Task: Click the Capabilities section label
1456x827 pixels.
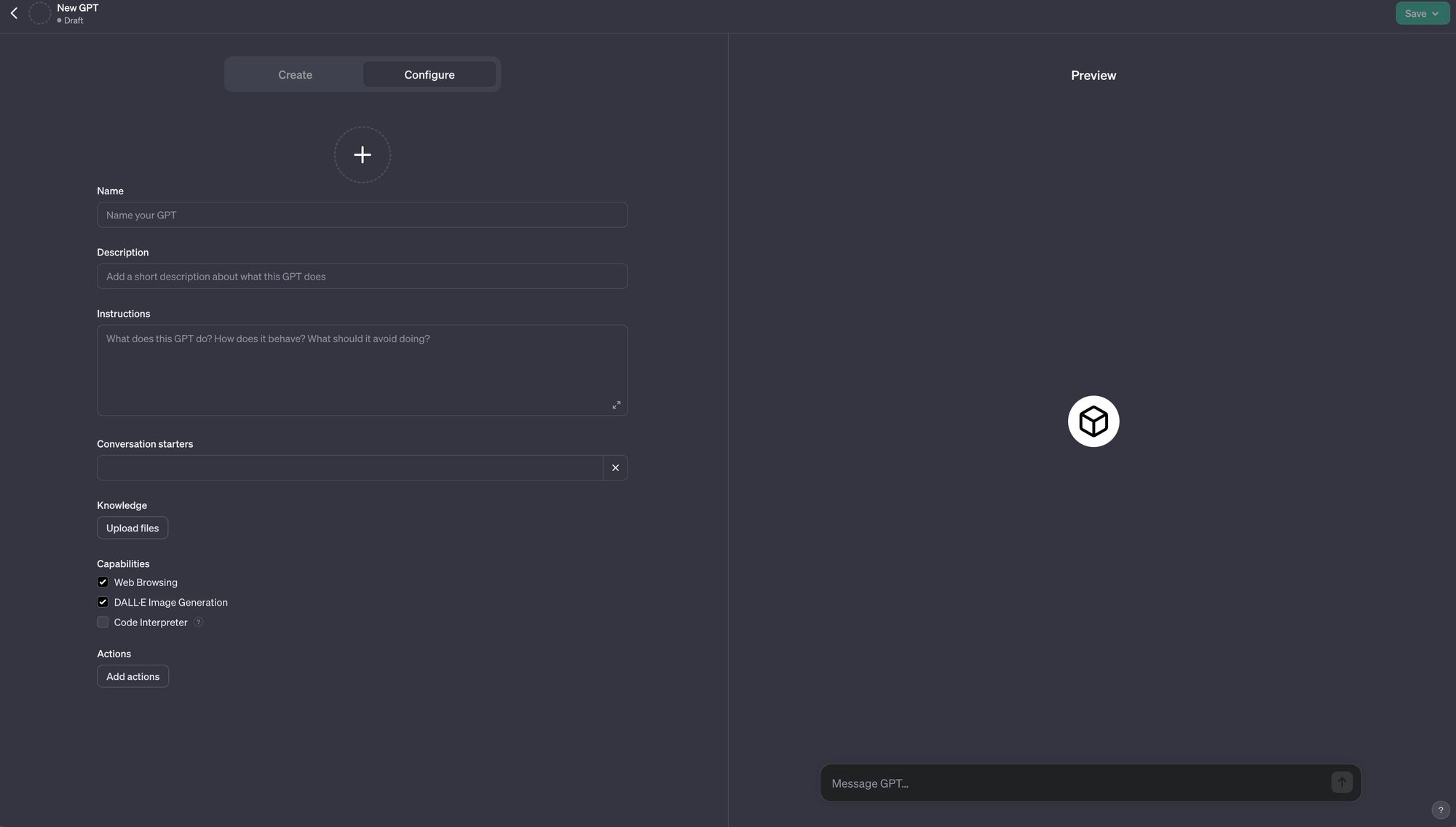Action: point(123,563)
